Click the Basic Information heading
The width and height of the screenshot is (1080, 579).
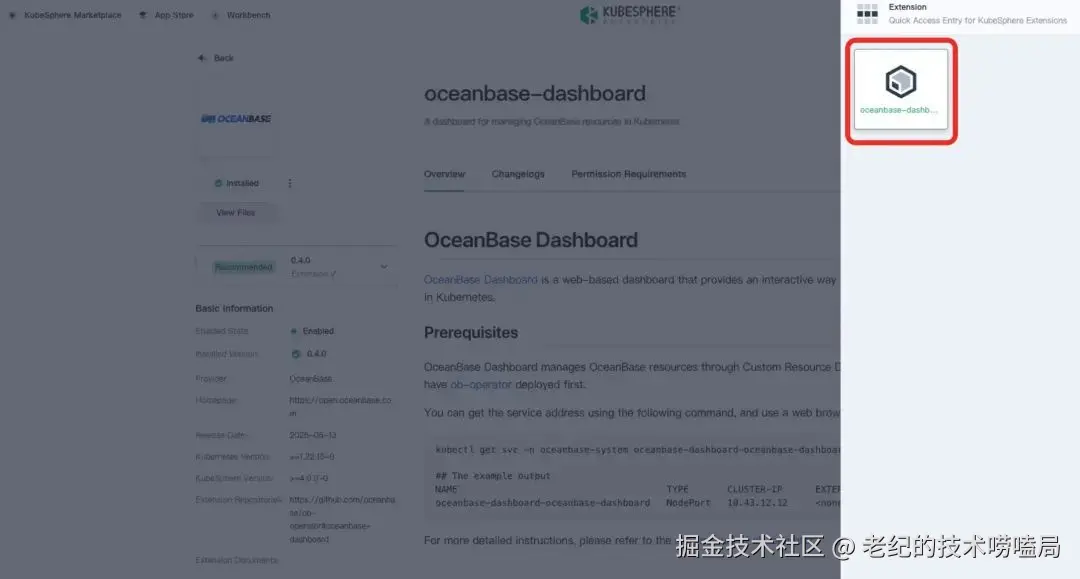click(234, 308)
